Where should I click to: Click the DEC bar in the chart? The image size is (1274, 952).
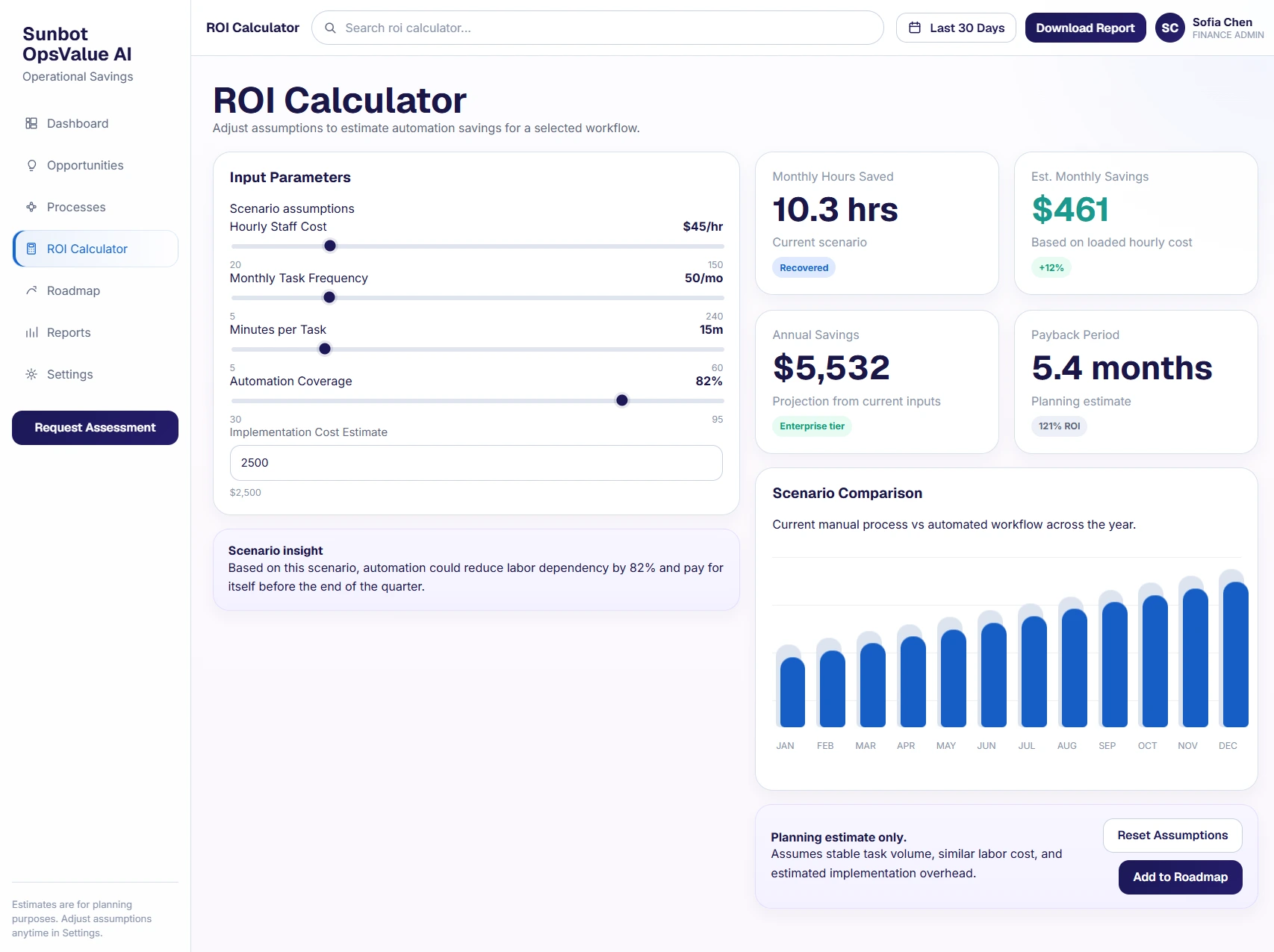pyautogui.click(x=1236, y=654)
